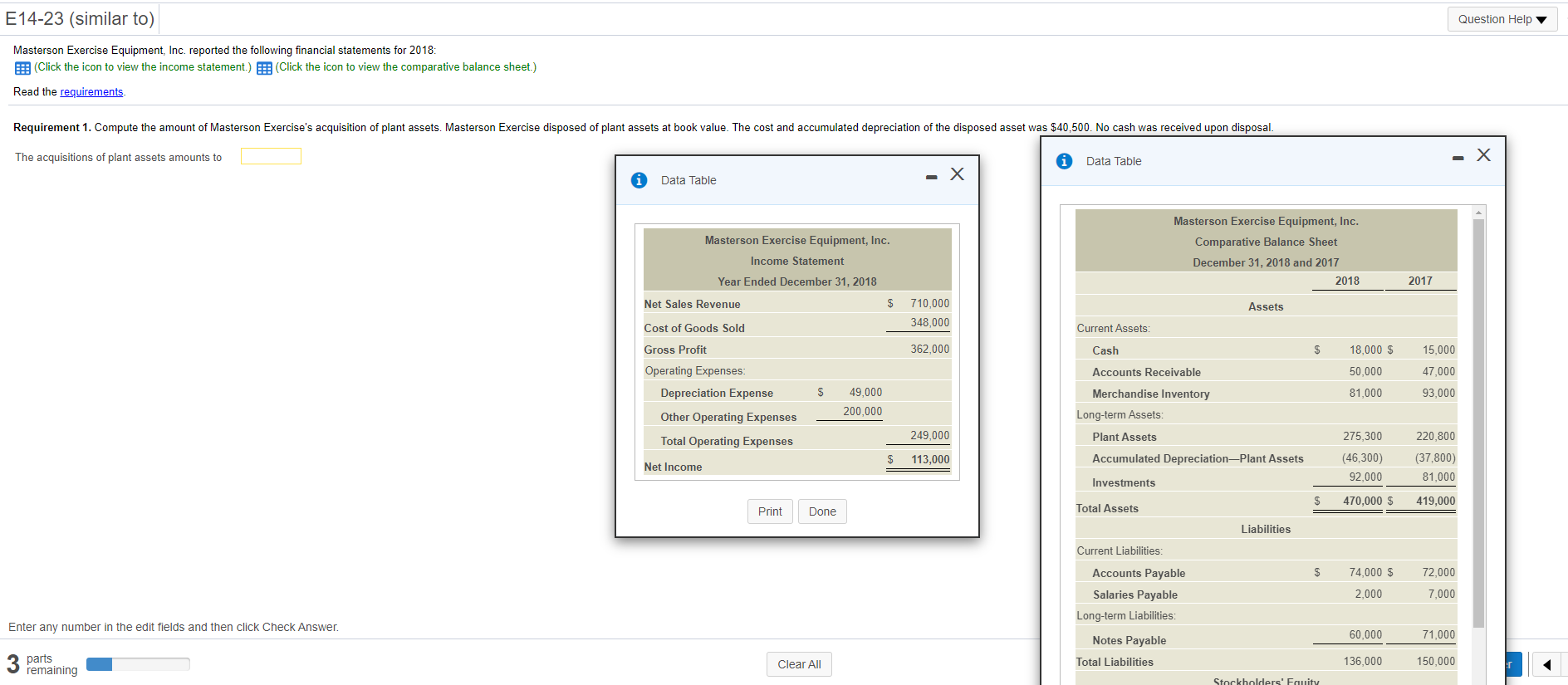1568x685 pixels.
Task: Select the 47,000 accounts receivable value
Action: 1438,372
